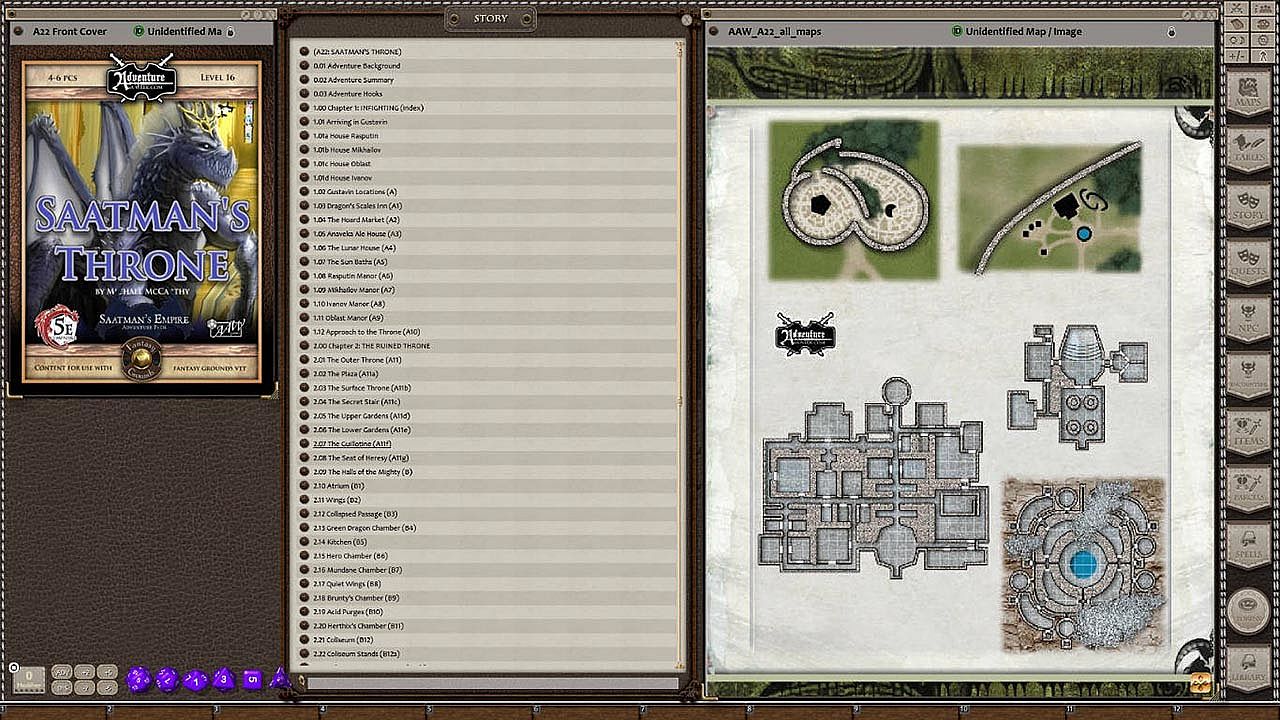Open story entry "2.21 Coliseum (B12)"
Screen dimensions: 1280x720
click(342, 640)
